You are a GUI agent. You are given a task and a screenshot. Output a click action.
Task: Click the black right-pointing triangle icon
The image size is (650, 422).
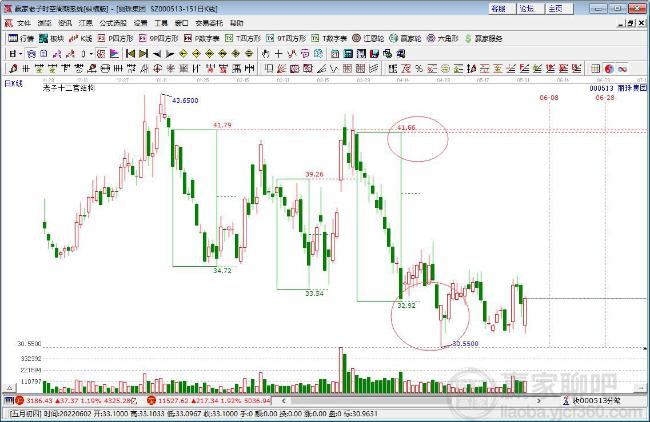pyautogui.click(x=170, y=54)
